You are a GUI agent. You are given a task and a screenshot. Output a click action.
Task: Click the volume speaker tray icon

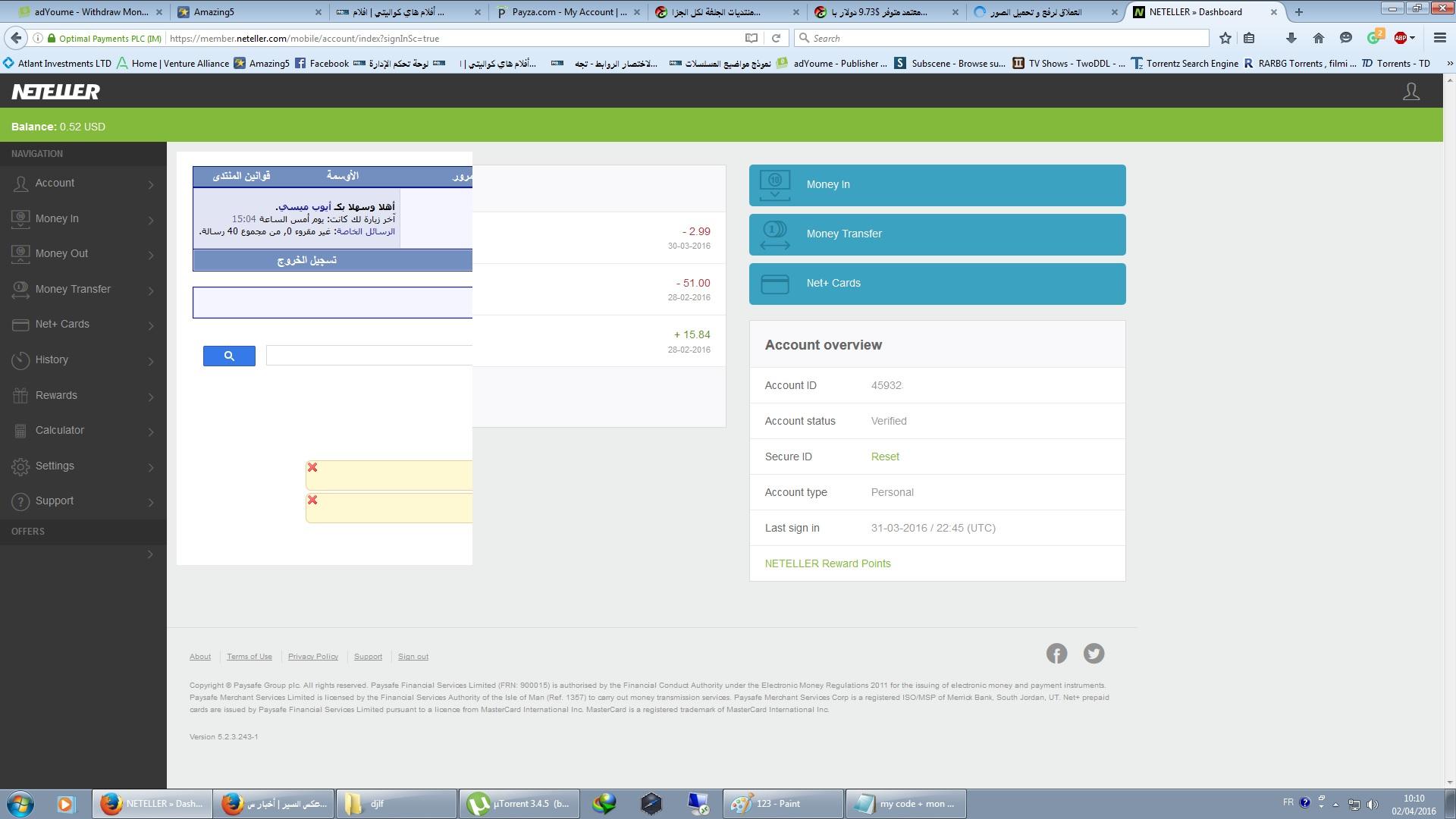tap(1373, 804)
